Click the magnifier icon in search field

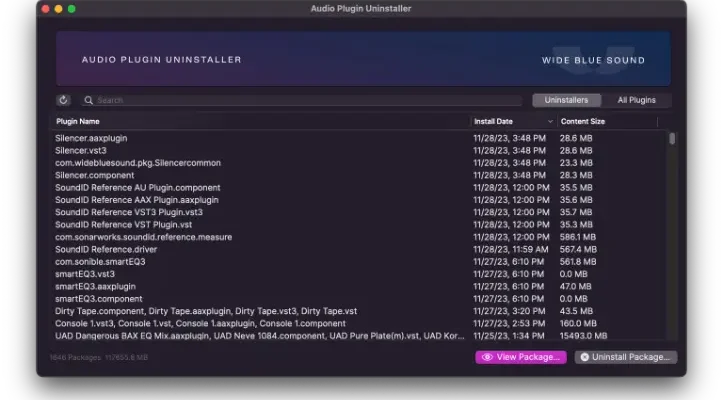pos(89,100)
